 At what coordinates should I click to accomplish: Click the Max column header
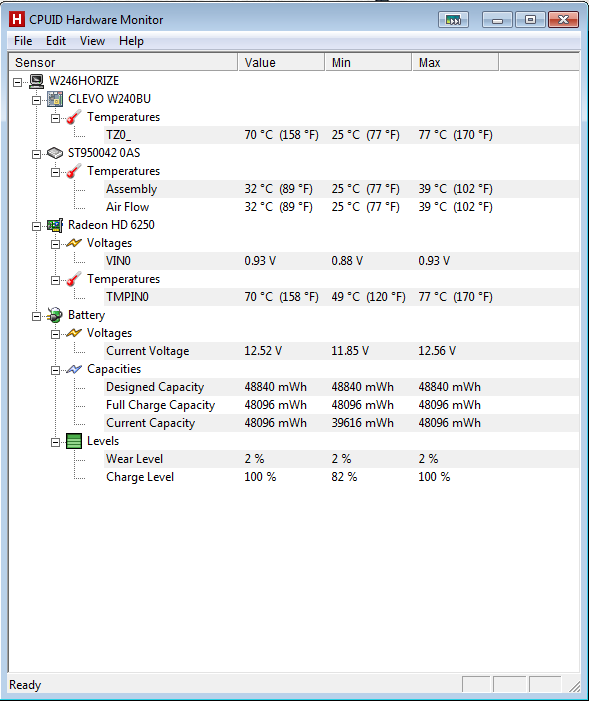coord(456,62)
